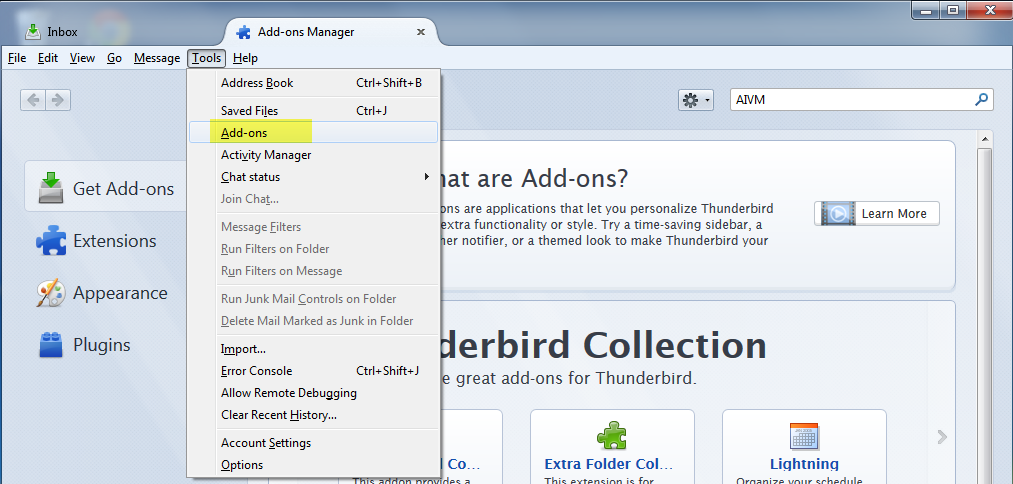The width and height of the screenshot is (1013, 484).
Task: Click the Lightning calendar icon
Action: [x=804, y=436]
